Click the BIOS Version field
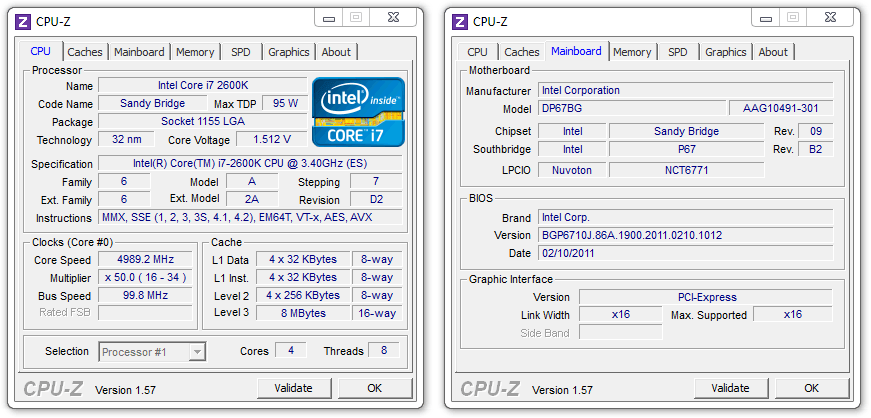 (x=685, y=235)
